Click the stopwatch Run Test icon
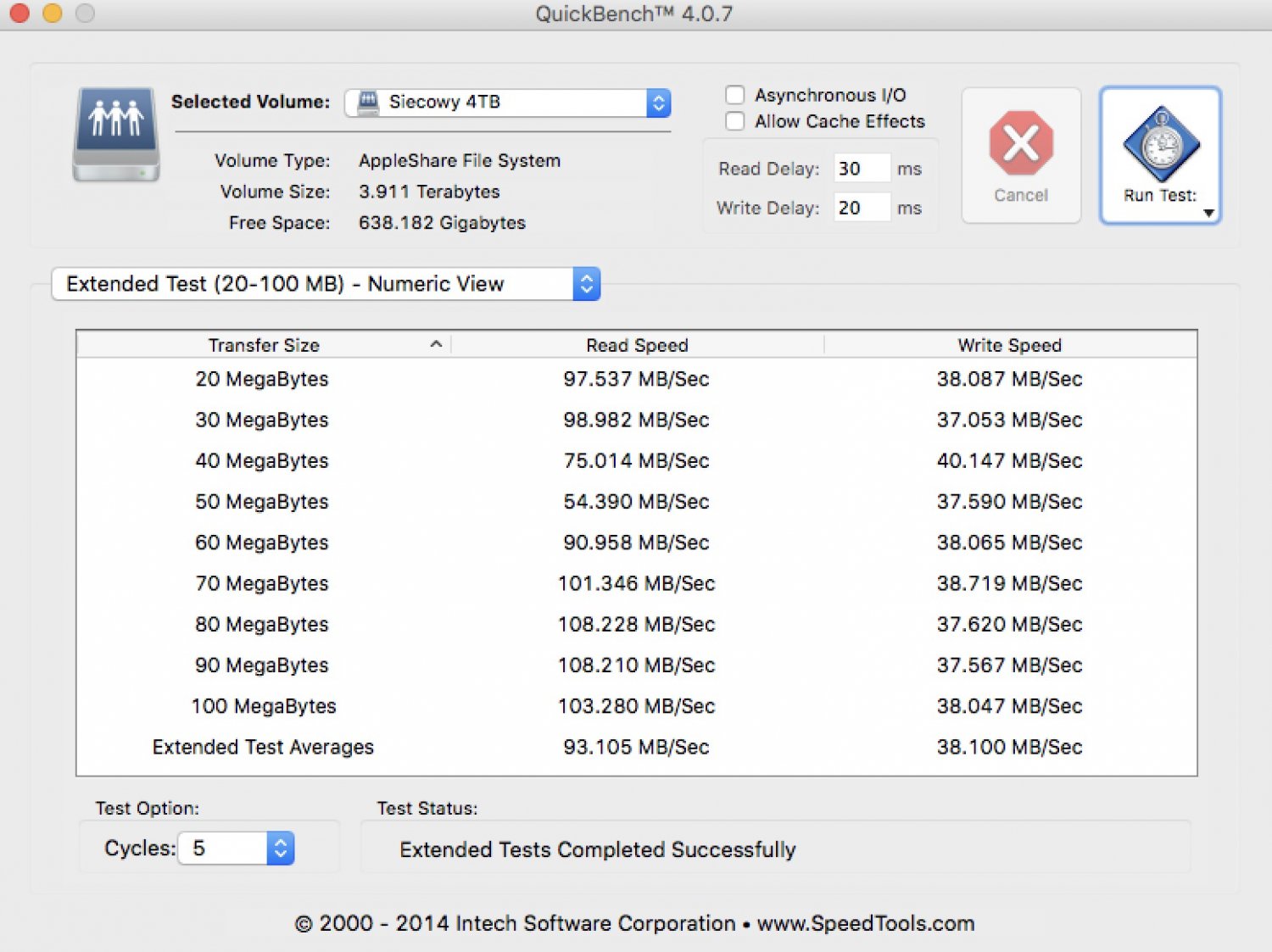 pyautogui.click(x=1161, y=144)
